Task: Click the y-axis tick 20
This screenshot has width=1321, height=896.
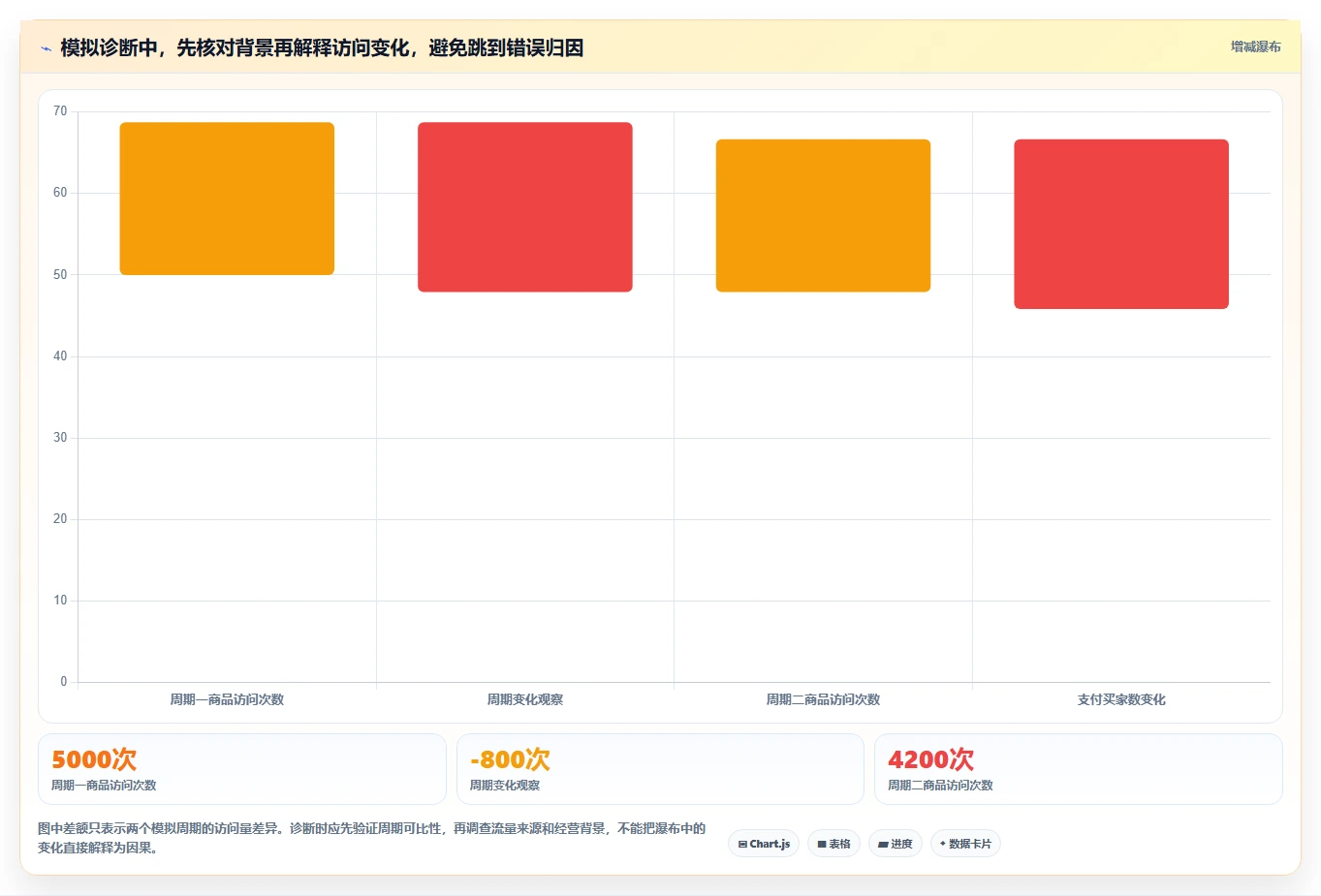Action: [x=60, y=519]
